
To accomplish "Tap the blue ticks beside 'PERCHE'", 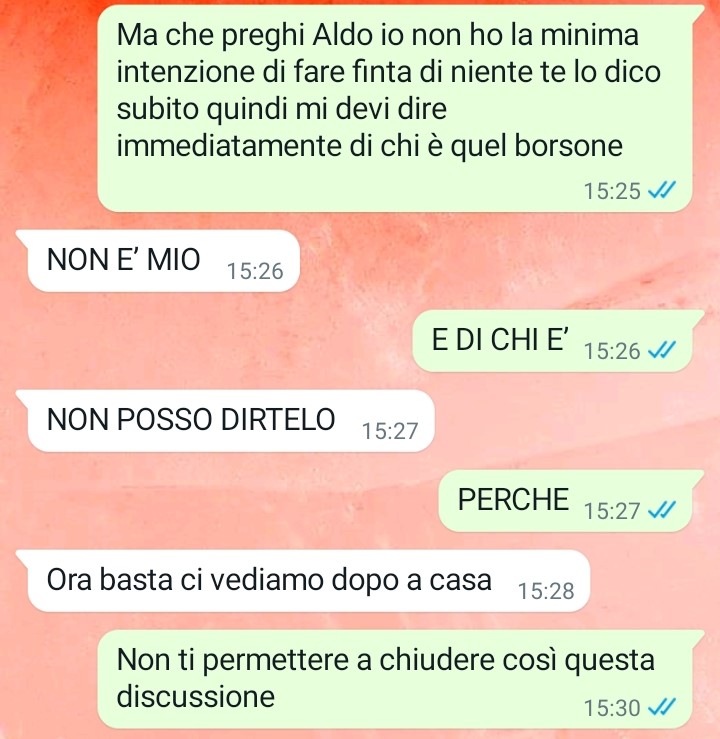I will [x=662, y=510].
